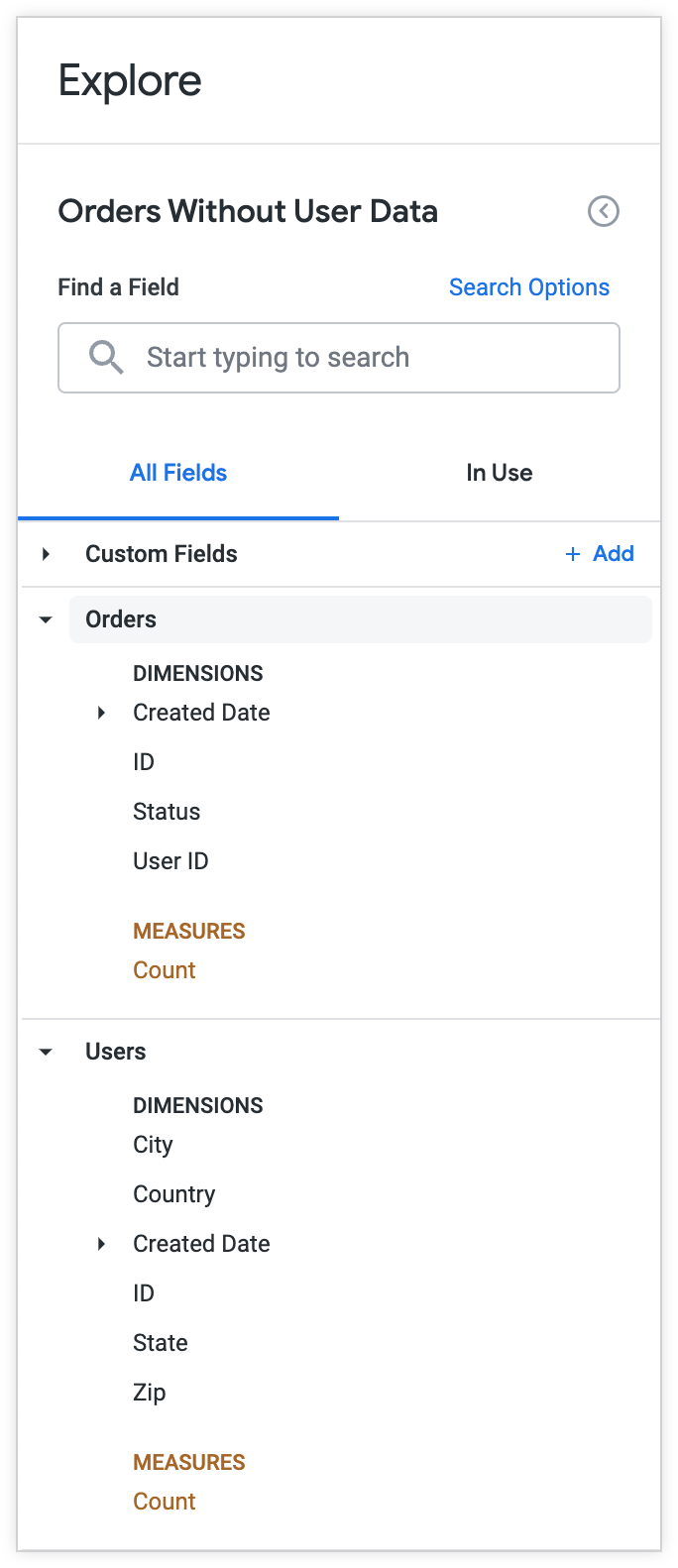Click the back chevron beside Orders Without User Data
The width and height of the screenshot is (678, 1568).
pyautogui.click(x=604, y=211)
